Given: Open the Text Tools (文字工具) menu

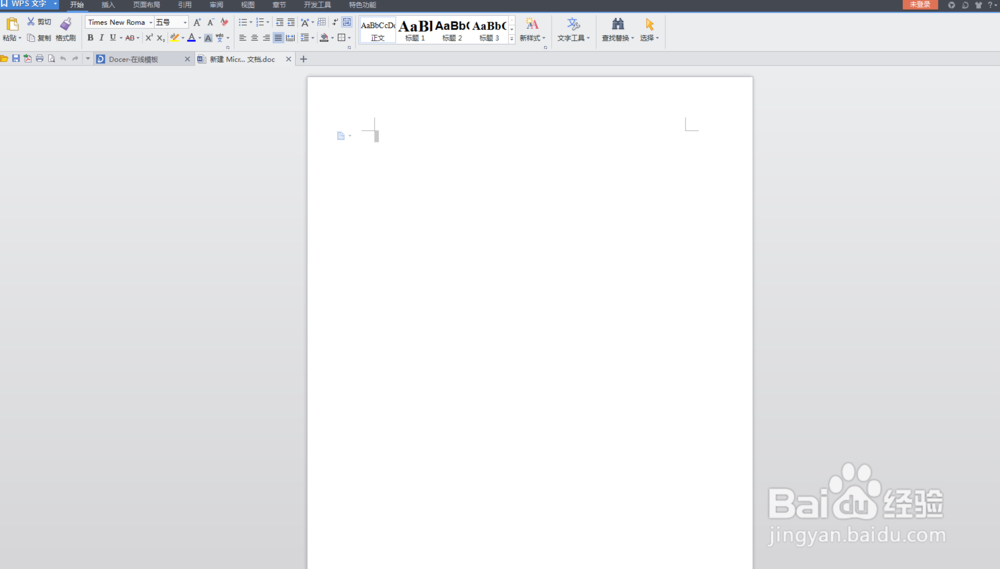Looking at the screenshot, I should click(x=573, y=30).
